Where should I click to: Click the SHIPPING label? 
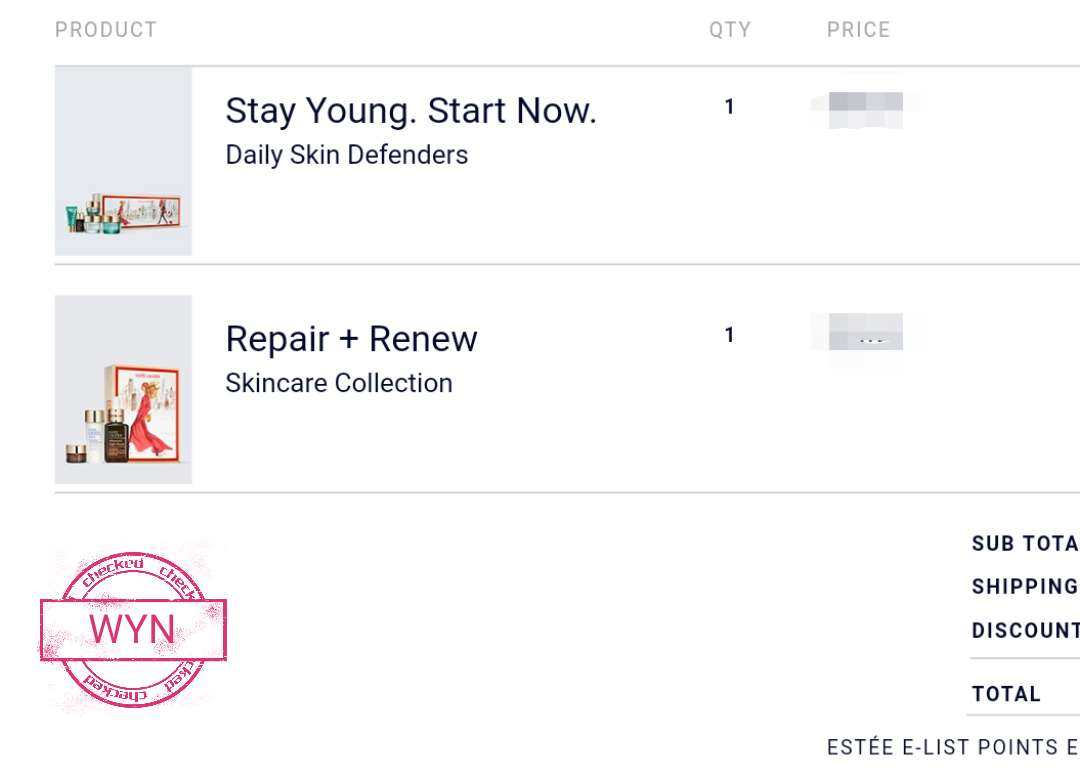(x=1026, y=587)
